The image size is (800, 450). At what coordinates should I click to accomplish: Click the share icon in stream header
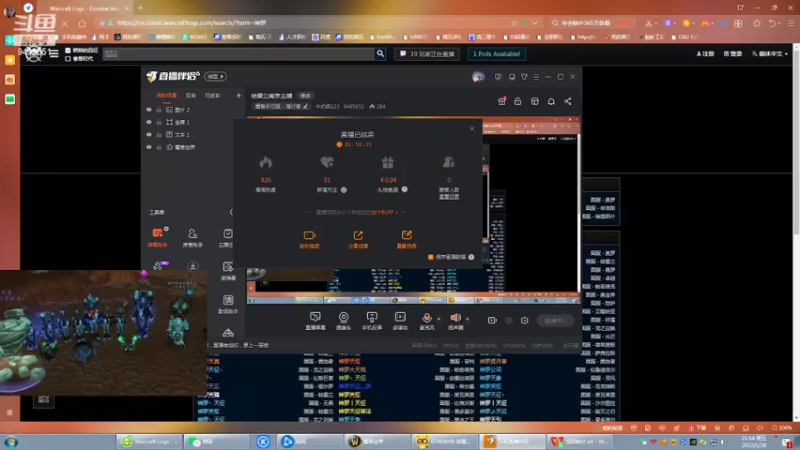[x=568, y=101]
